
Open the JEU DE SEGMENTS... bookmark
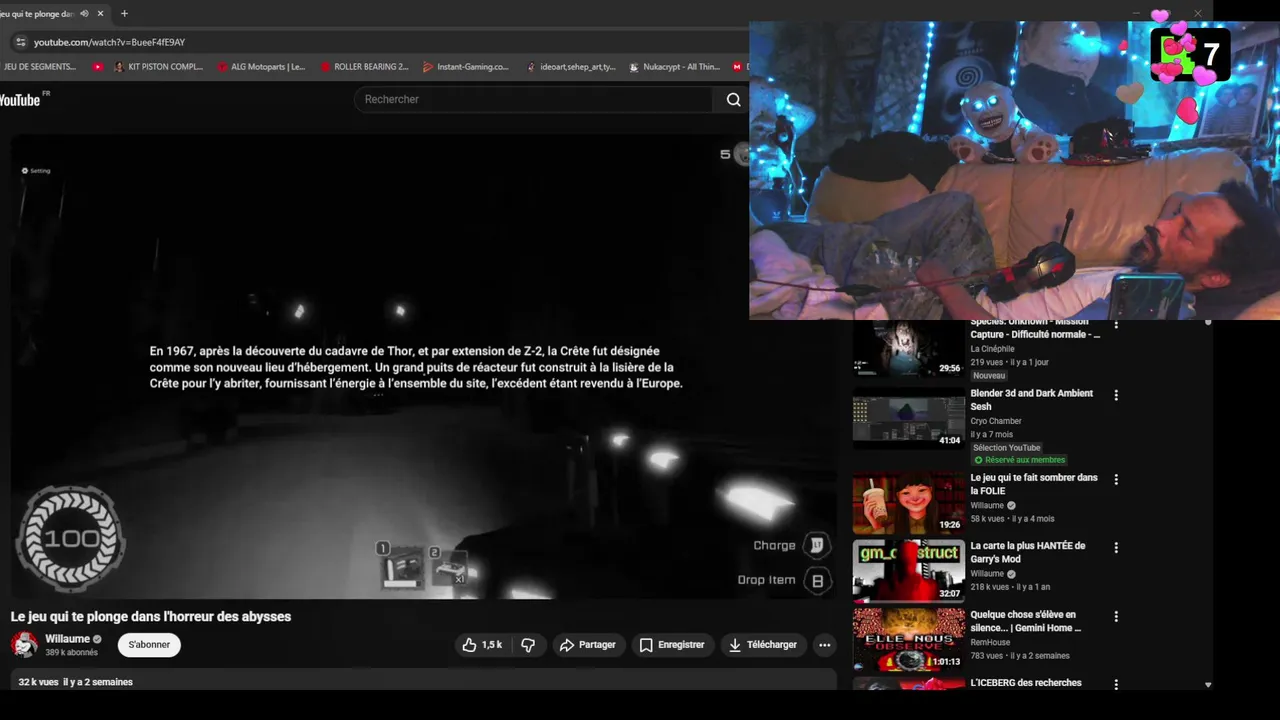tap(39, 67)
